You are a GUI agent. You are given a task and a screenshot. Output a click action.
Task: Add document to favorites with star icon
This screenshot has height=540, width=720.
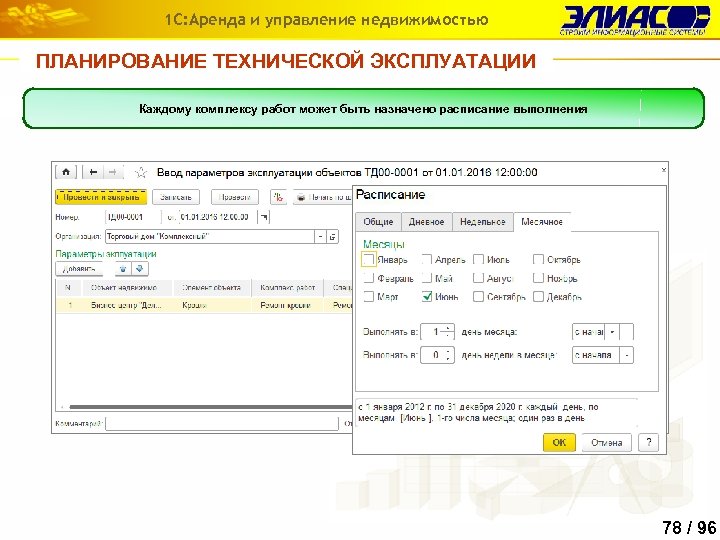(141, 173)
